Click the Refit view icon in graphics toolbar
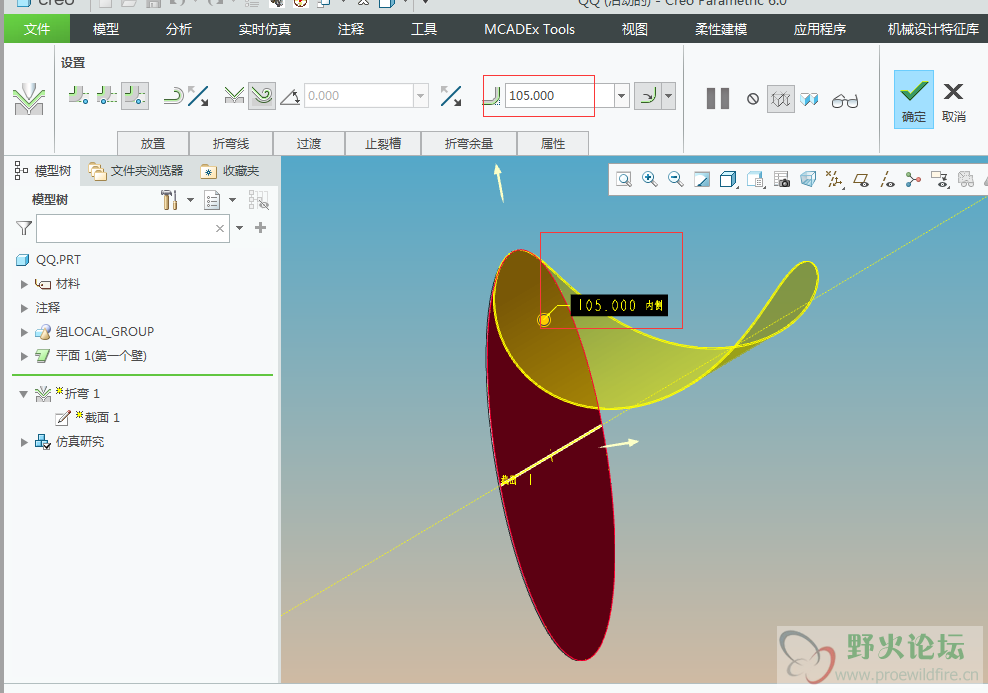Screen dimensions: 988x693 point(624,180)
